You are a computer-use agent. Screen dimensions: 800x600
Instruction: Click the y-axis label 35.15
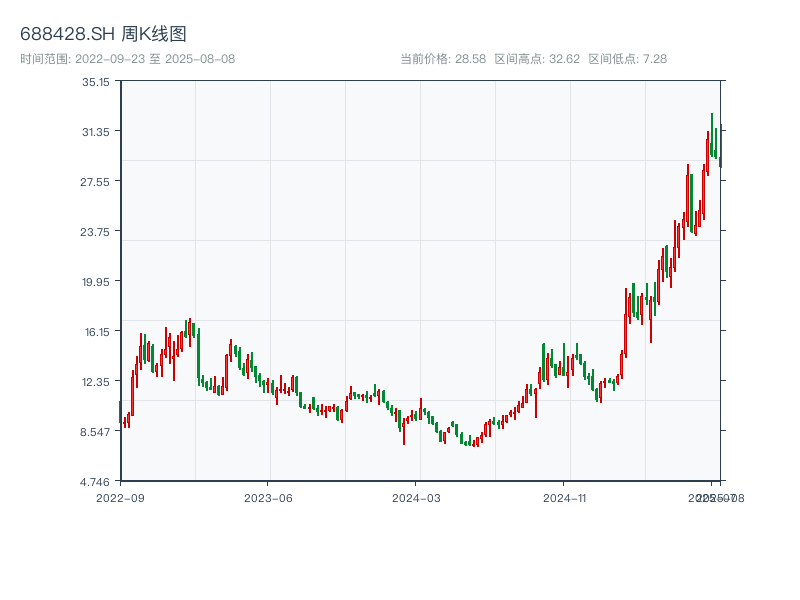(96, 82)
